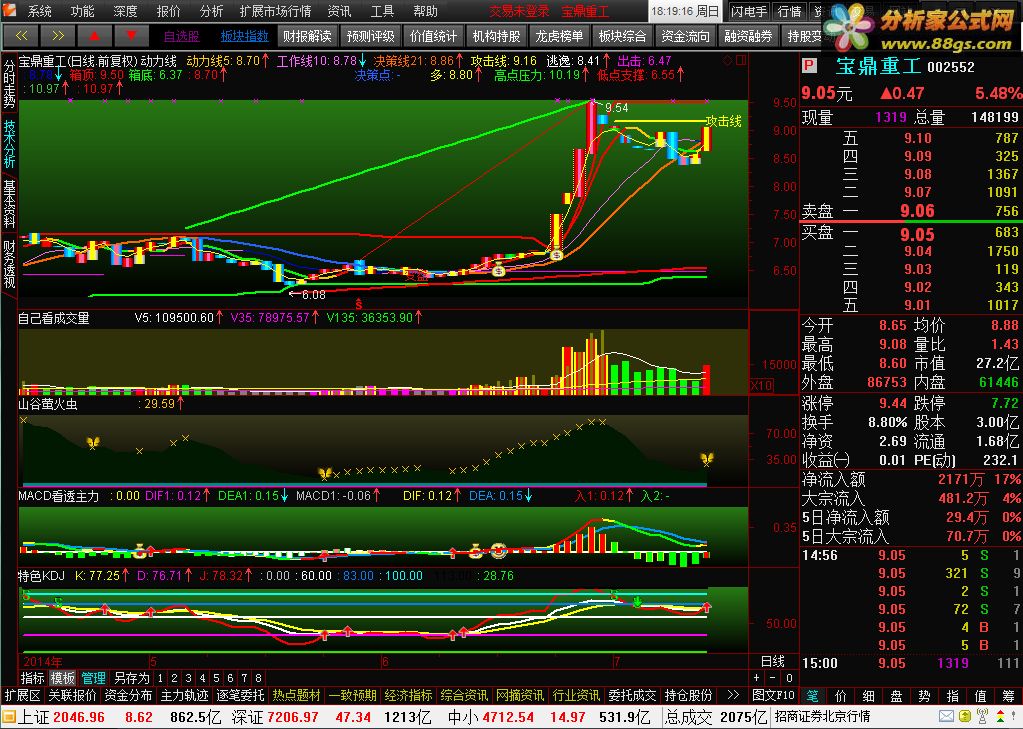The image size is (1023, 729).
Task: Click the 0 reset button below chart
Action: (x=789, y=678)
